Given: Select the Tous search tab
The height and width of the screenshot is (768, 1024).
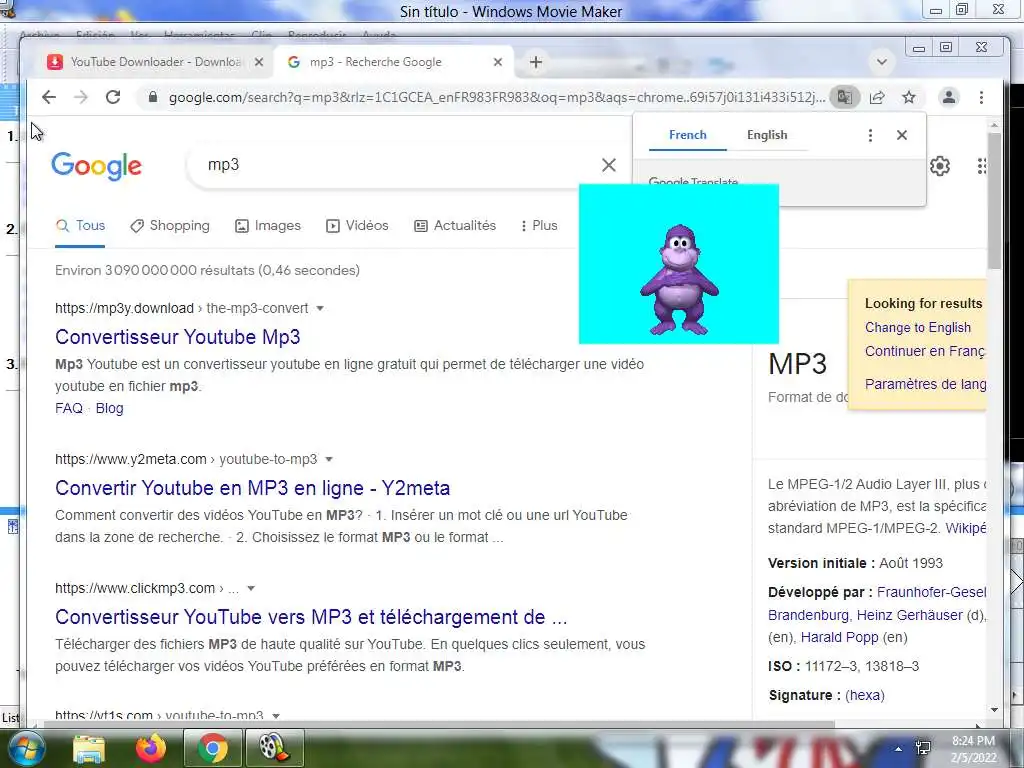Looking at the screenshot, I should coord(80,225).
